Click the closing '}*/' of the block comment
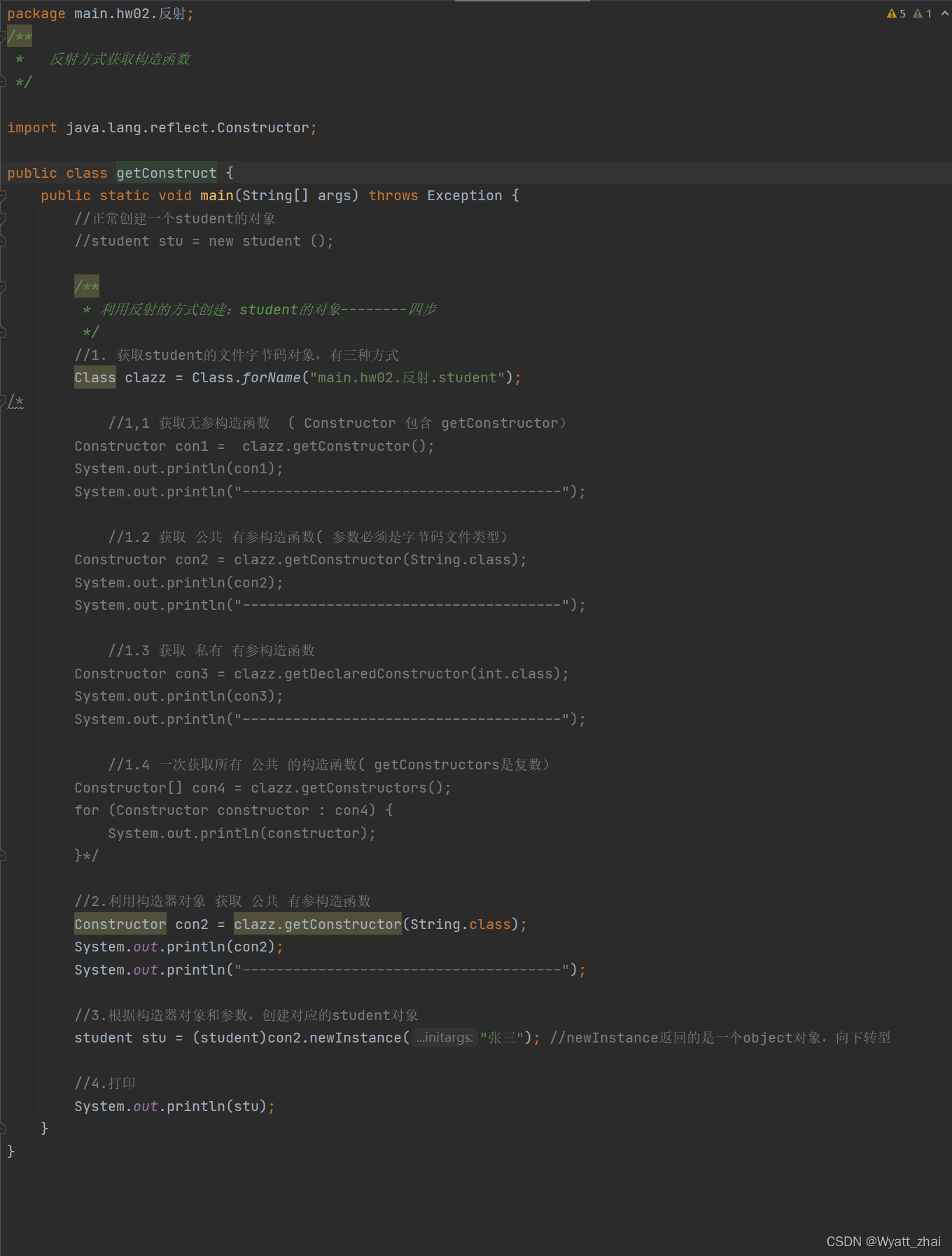This screenshot has height=1256, width=952. point(87,856)
